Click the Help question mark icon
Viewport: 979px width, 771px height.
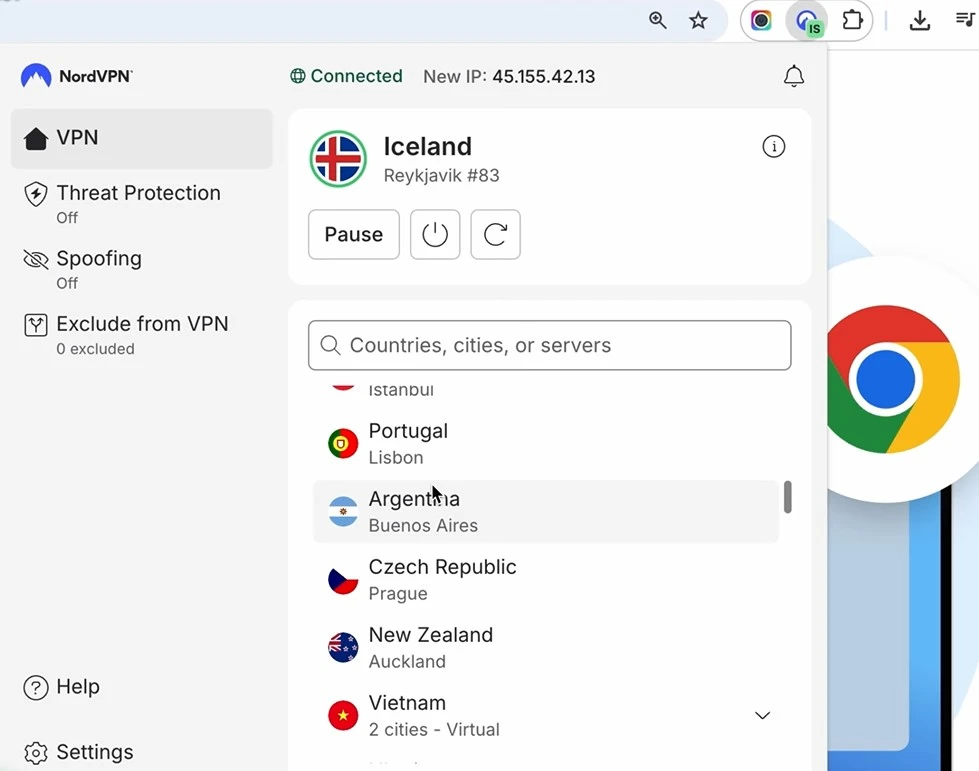pyautogui.click(x=36, y=688)
